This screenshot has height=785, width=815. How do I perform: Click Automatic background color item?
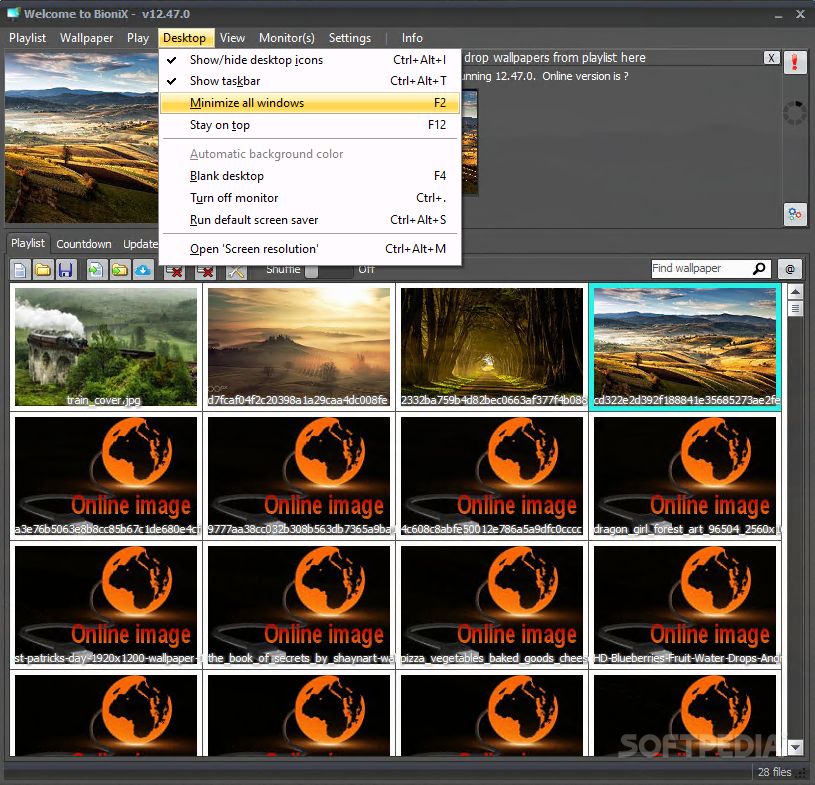click(310, 154)
